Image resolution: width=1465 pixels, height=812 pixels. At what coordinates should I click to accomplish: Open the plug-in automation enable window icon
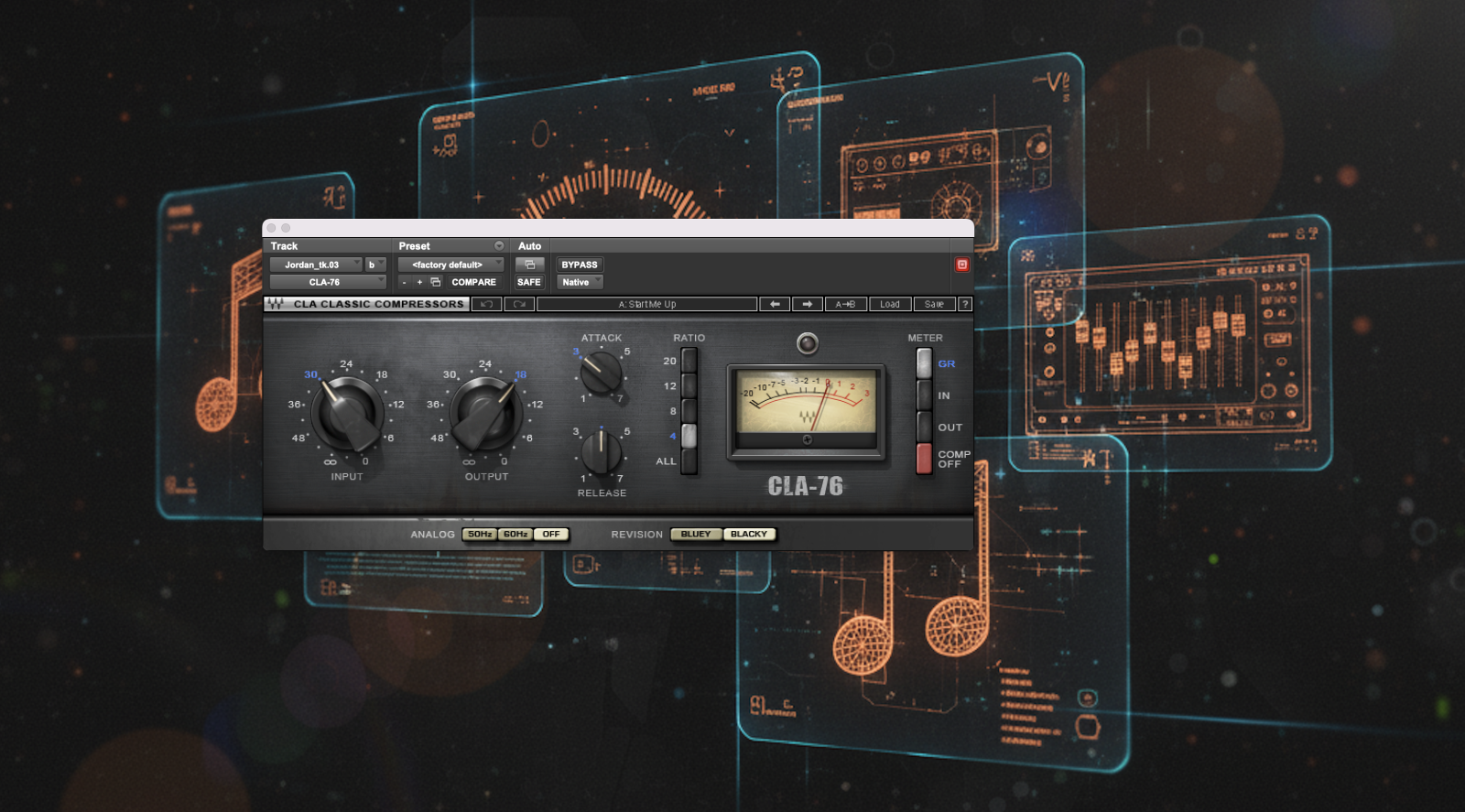529,265
